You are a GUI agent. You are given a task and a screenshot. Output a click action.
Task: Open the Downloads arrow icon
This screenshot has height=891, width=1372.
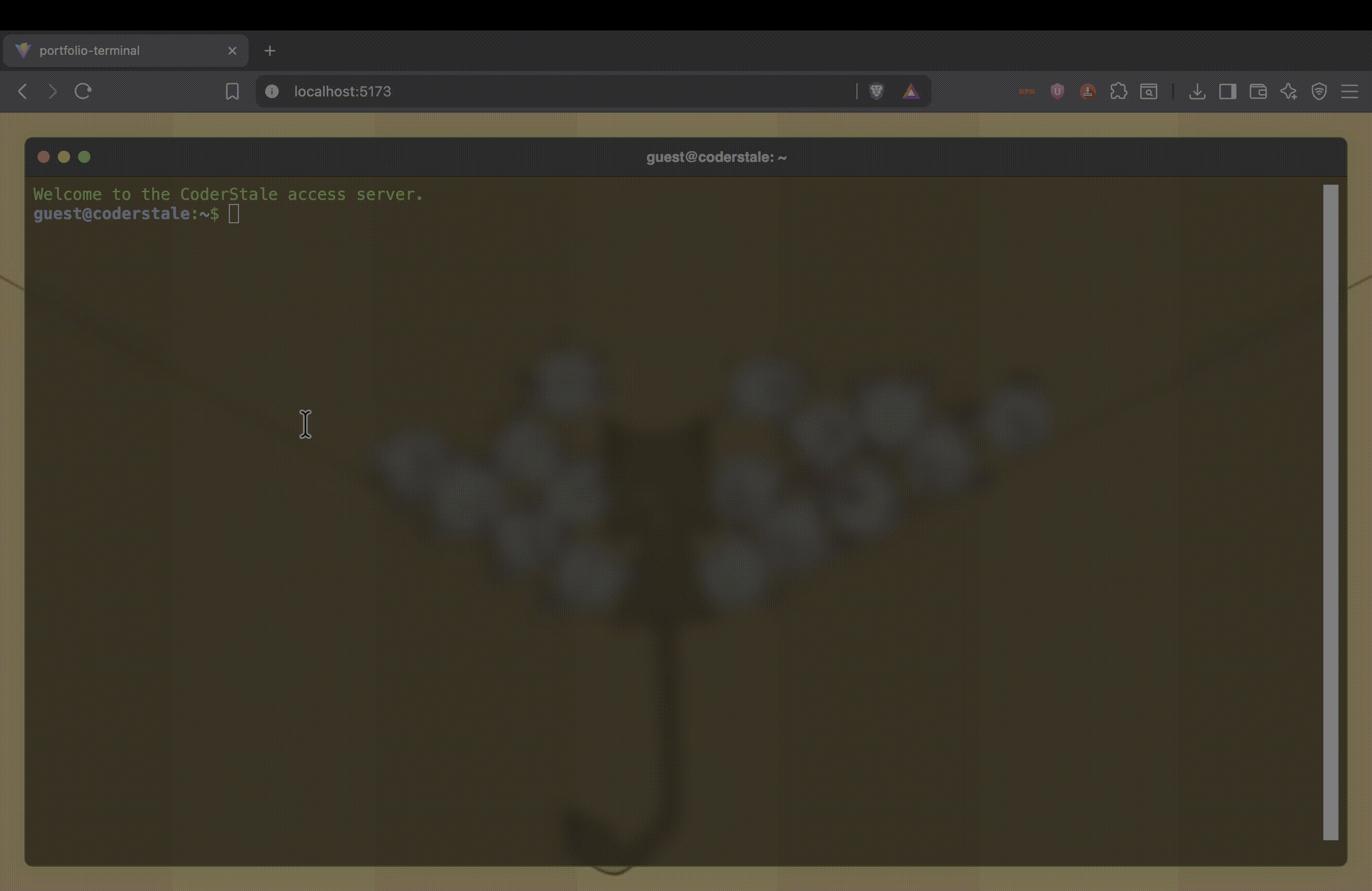[1197, 91]
